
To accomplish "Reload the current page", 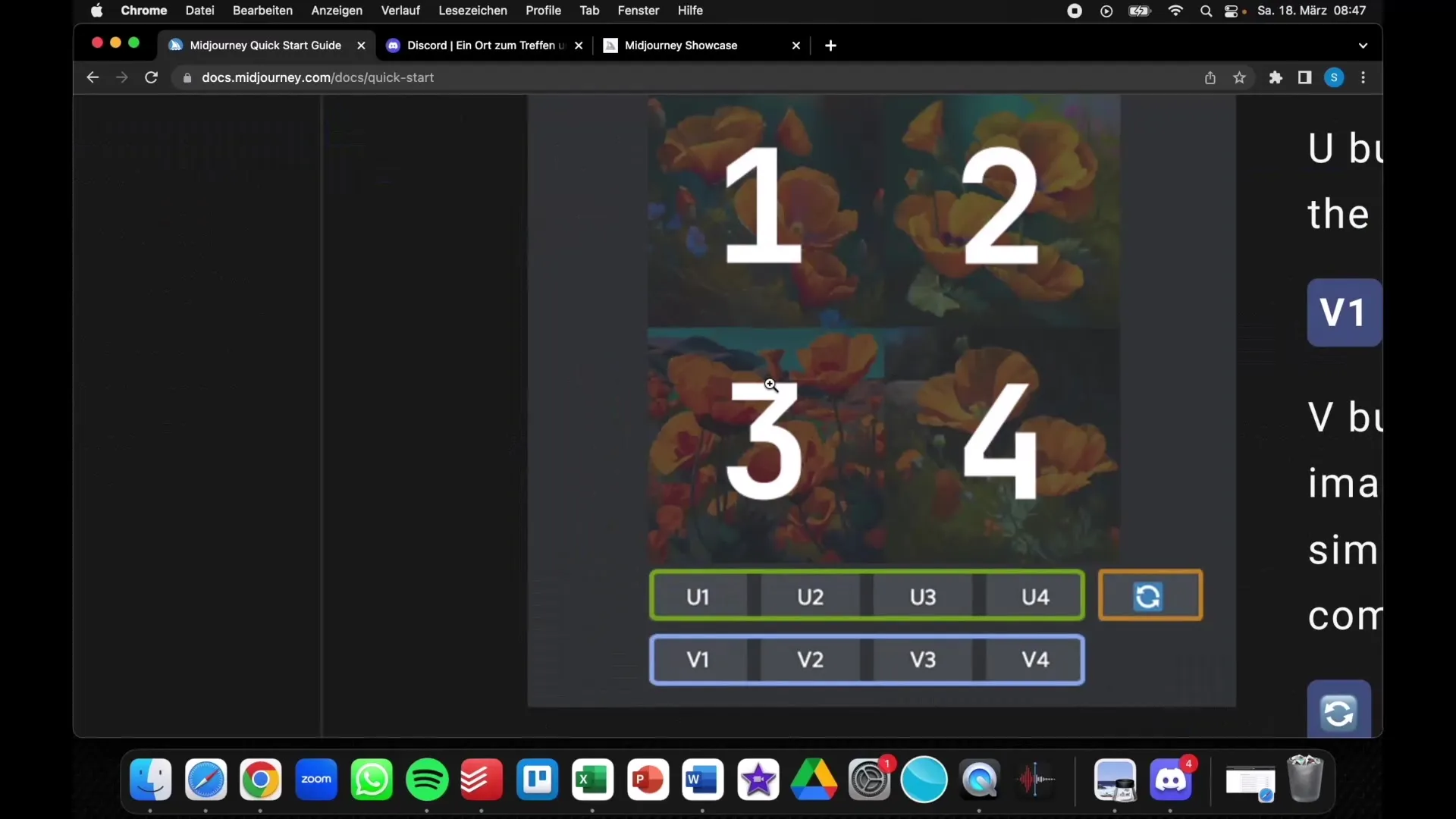I will coord(151,77).
